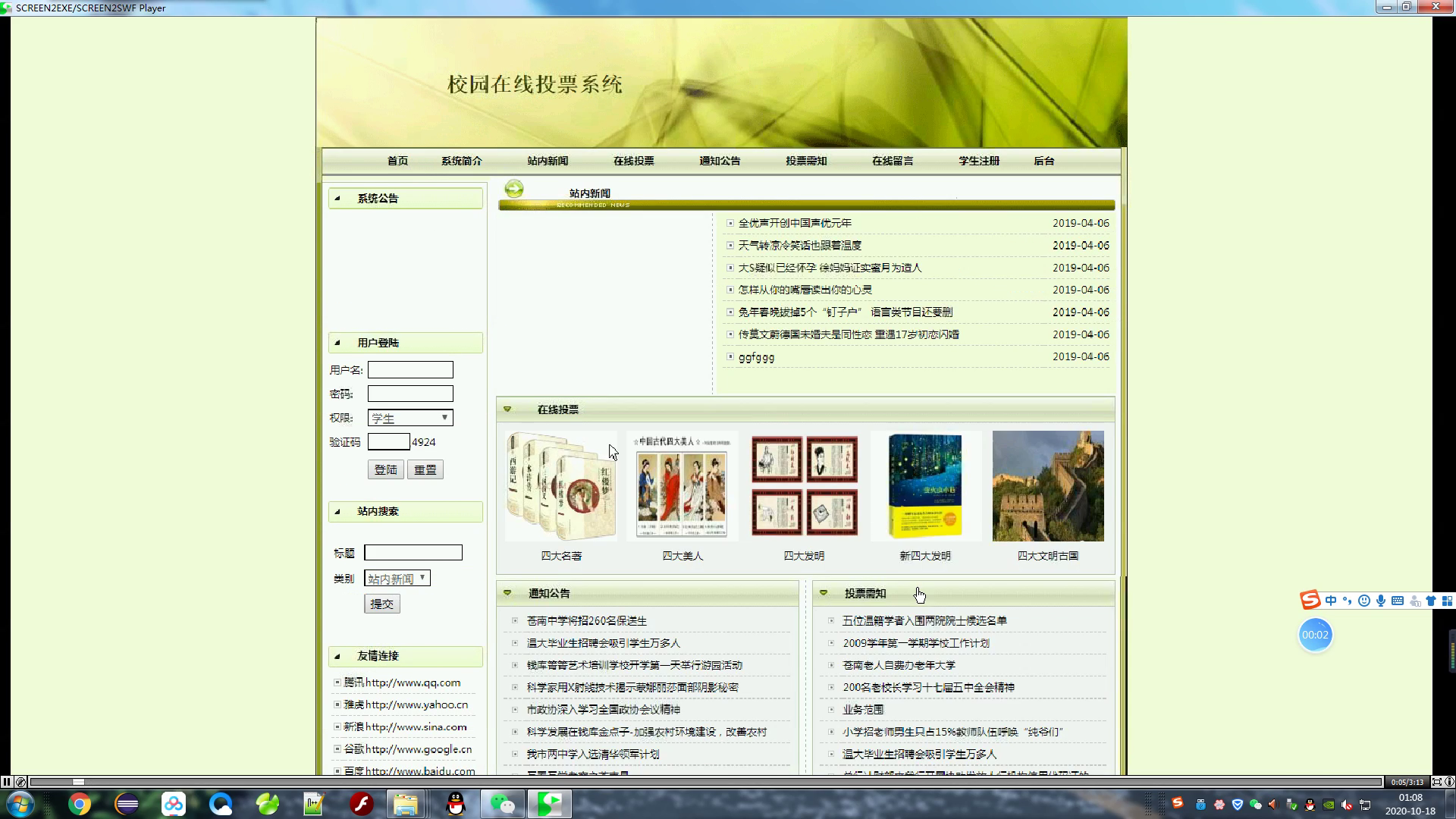
Task: Toggle the player fullscreen icon
Action: [x=1436, y=782]
